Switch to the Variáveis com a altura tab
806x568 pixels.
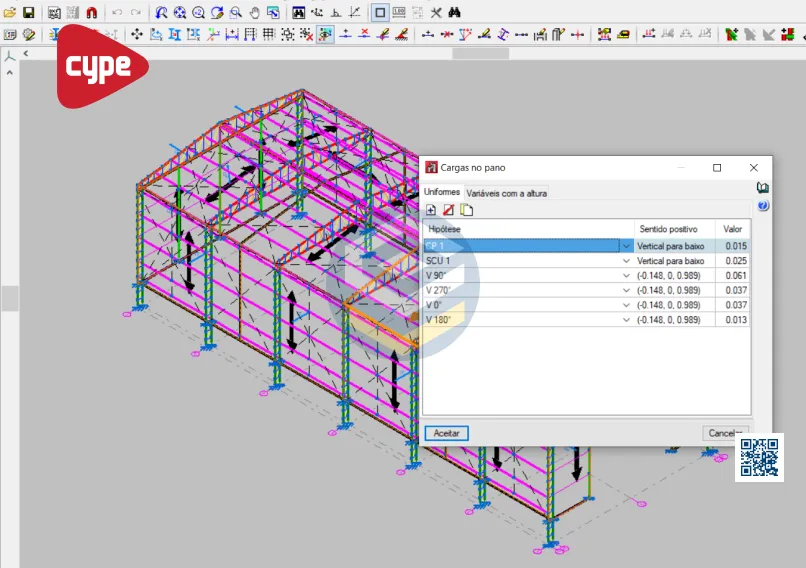coord(507,192)
